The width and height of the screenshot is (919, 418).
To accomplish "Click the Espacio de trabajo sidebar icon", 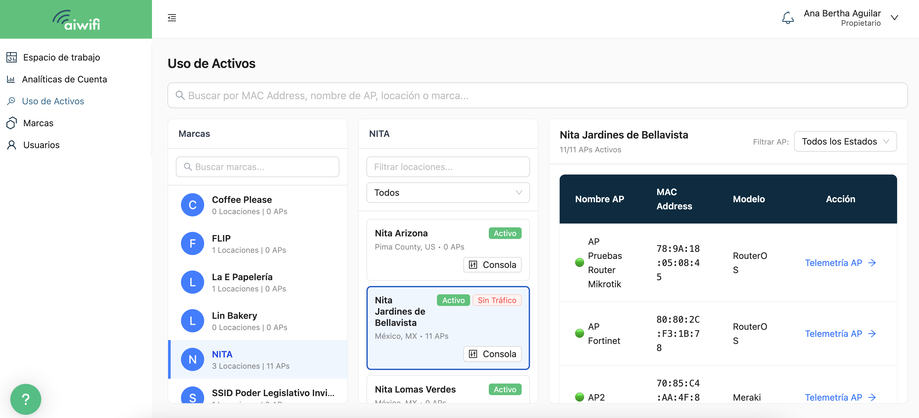I will [x=11, y=57].
